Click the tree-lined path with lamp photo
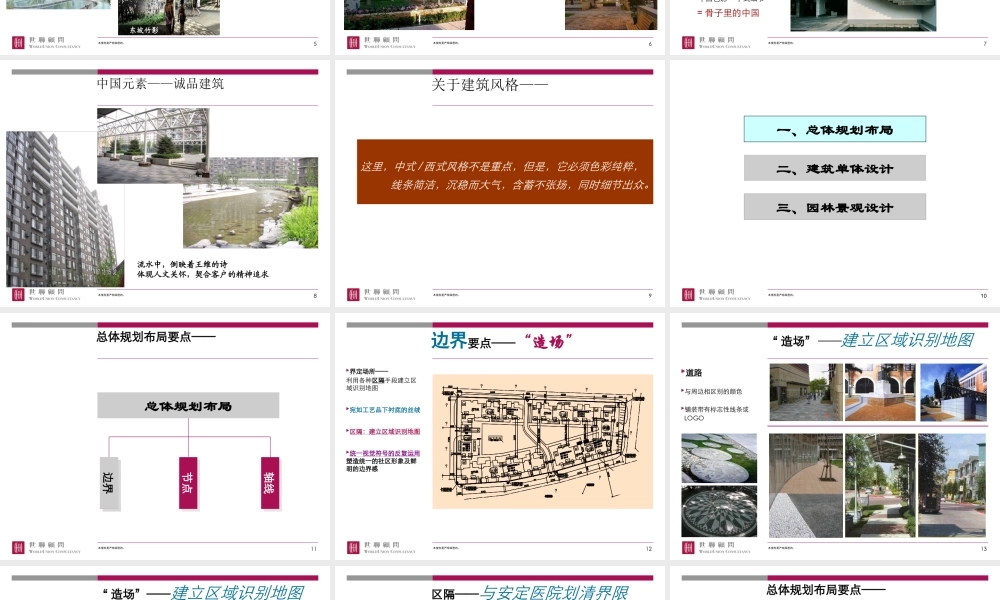The height and width of the screenshot is (600, 1000). [880, 486]
